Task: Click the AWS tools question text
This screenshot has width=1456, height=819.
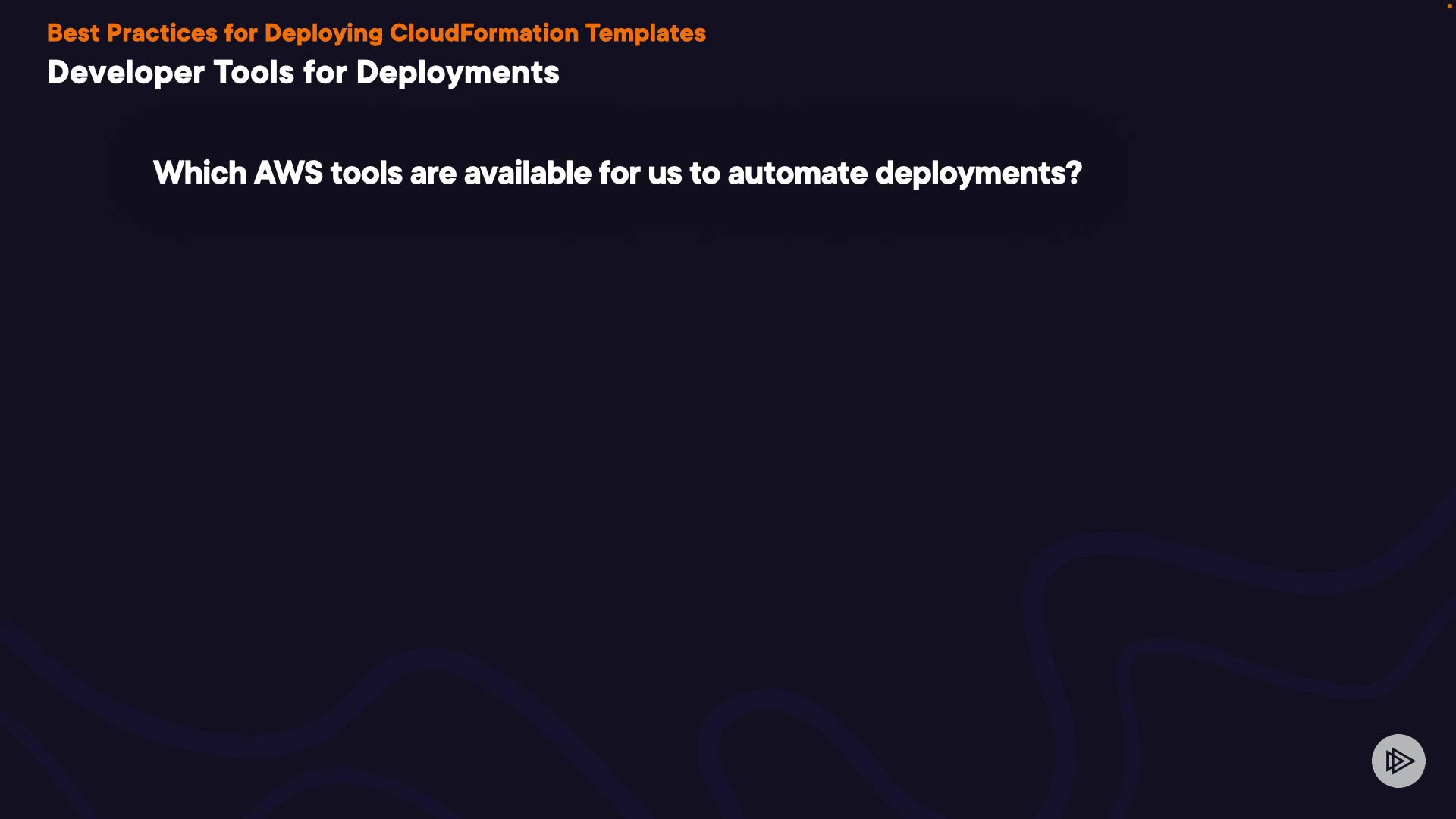Action: (617, 174)
